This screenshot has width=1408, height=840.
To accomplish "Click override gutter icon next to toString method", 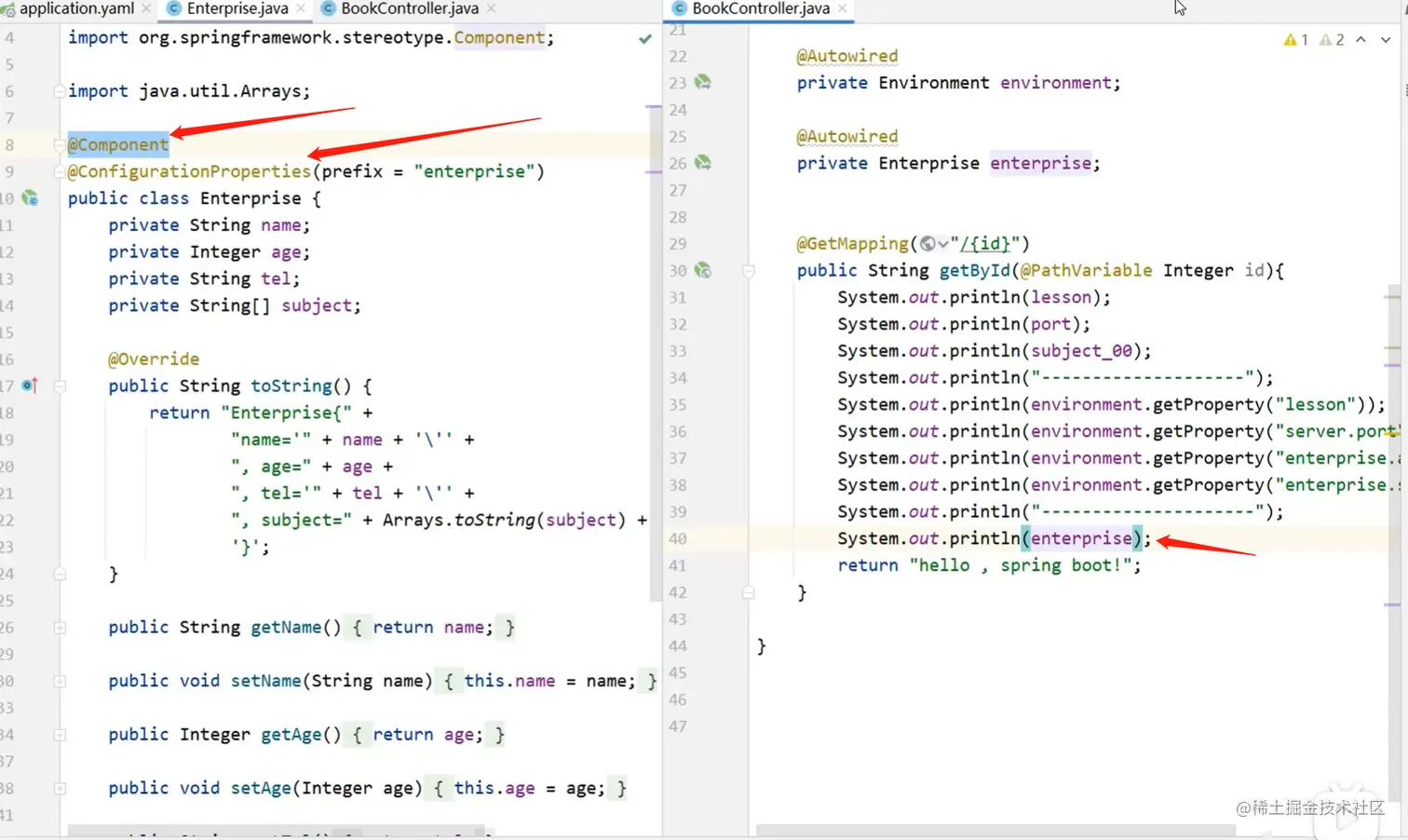I will pyautogui.click(x=30, y=386).
